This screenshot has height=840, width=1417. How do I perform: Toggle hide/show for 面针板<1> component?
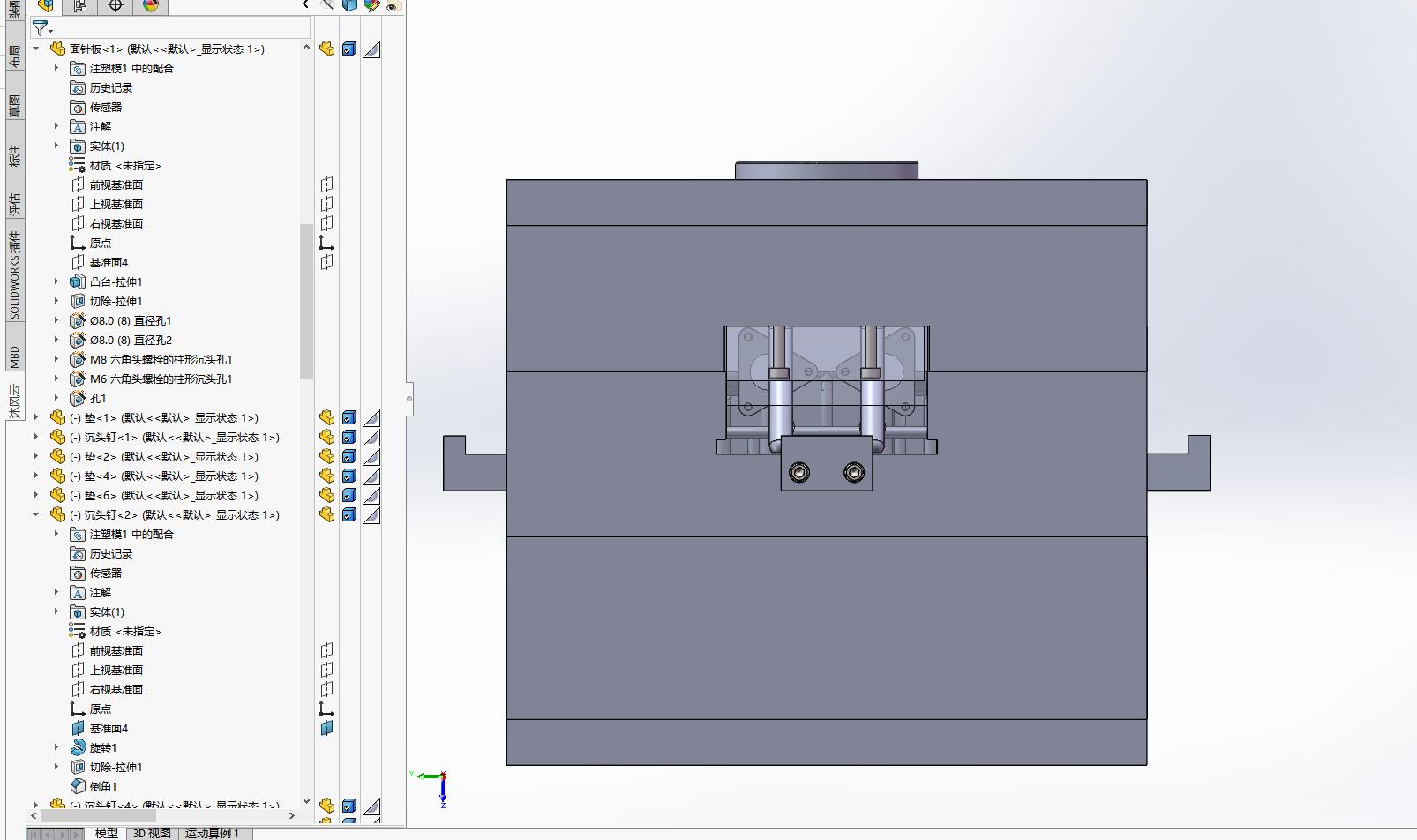[326, 49]
